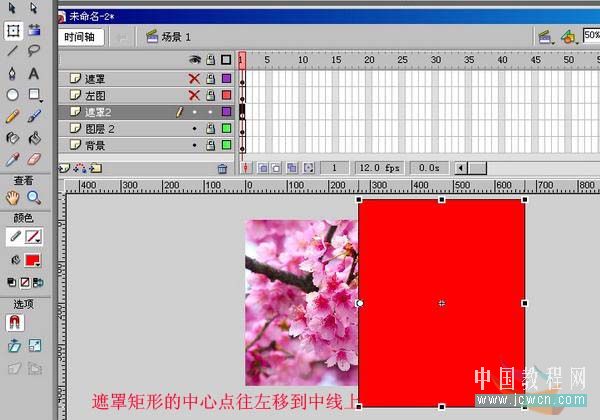
Task: Toggle visibility of 遮罩 layer
Action: click(x=194, y=79)
